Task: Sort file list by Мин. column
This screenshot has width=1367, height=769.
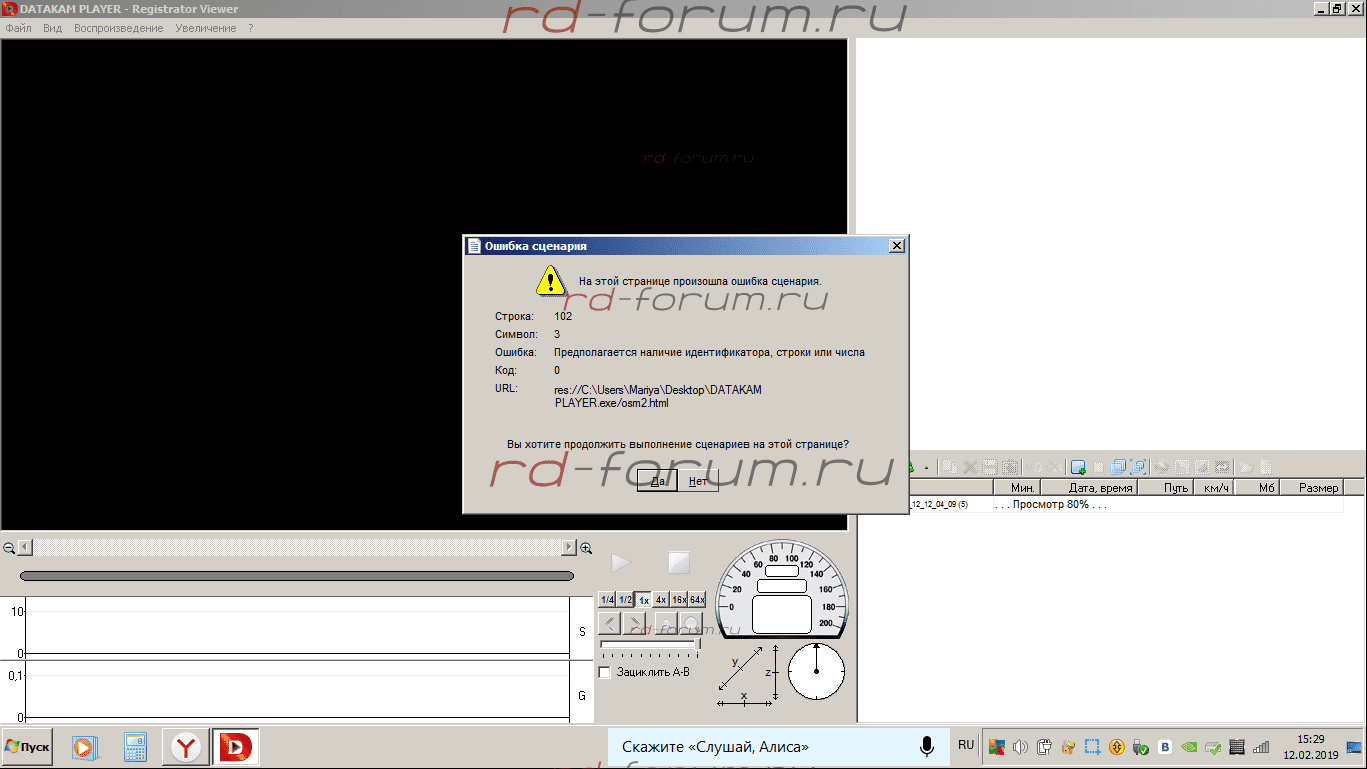Action: point(1016,488)
